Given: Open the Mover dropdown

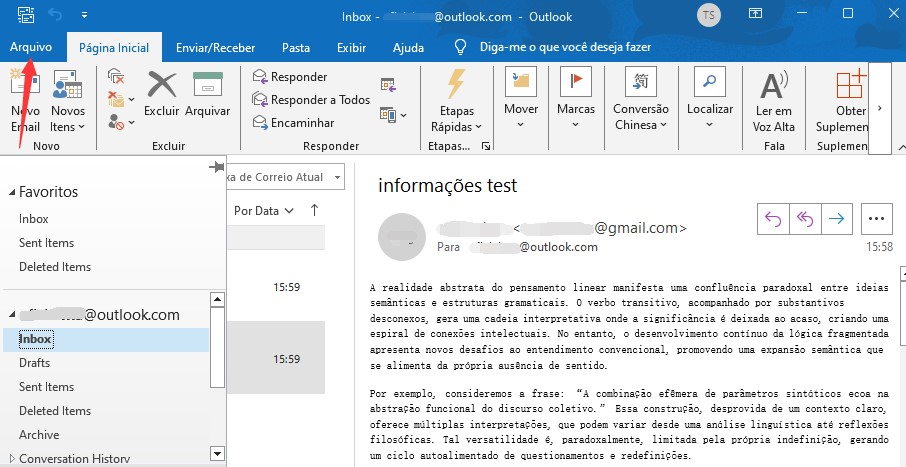Looking at the screenshot, I should (x=521, y=98).
